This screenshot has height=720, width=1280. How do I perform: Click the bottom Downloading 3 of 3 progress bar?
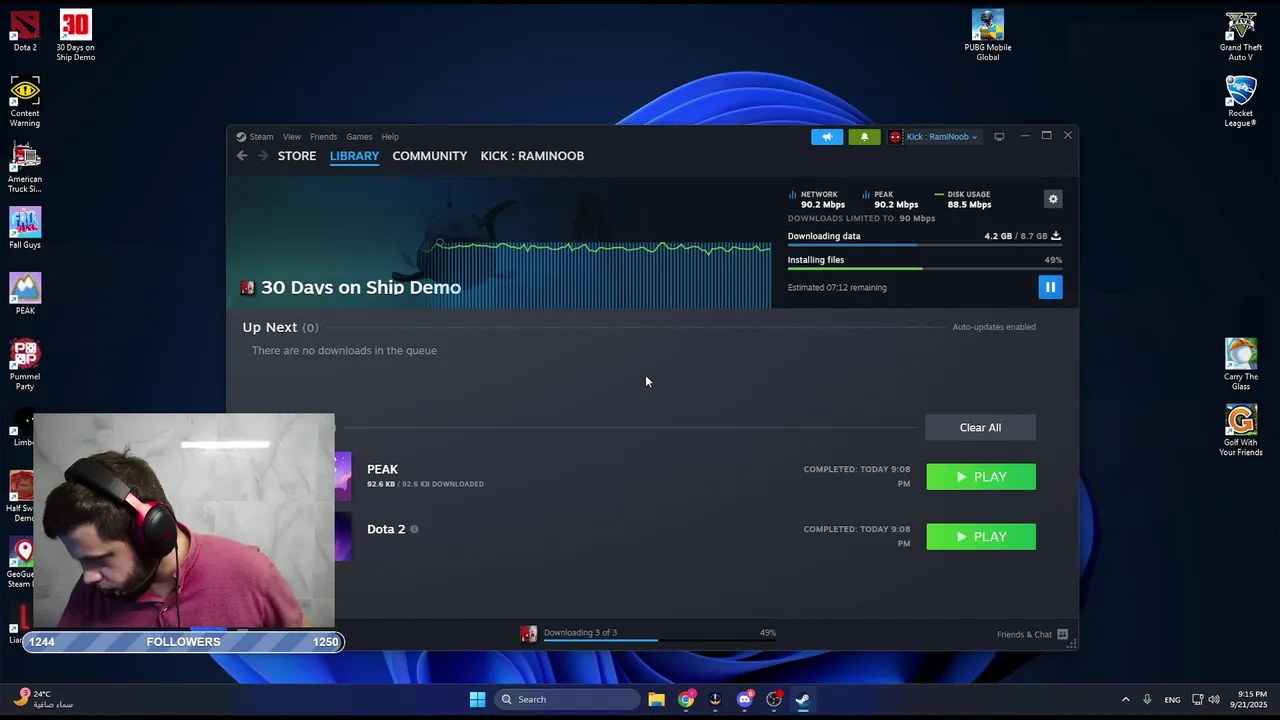click(x=660, y=640)
